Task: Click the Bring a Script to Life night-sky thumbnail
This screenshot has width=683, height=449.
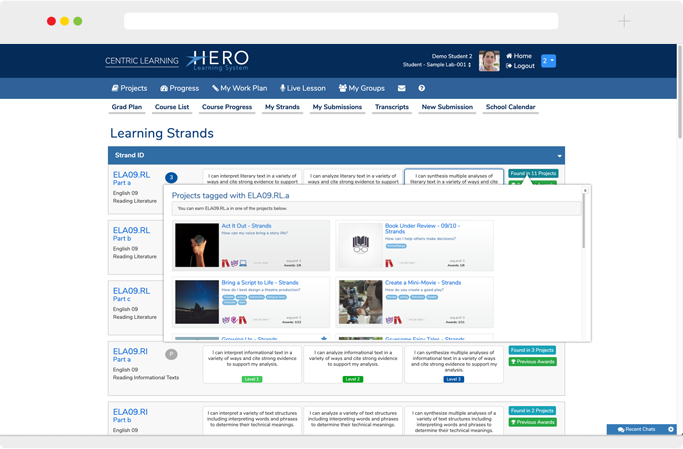Action: pyautogui.click(x=197, y=302)
